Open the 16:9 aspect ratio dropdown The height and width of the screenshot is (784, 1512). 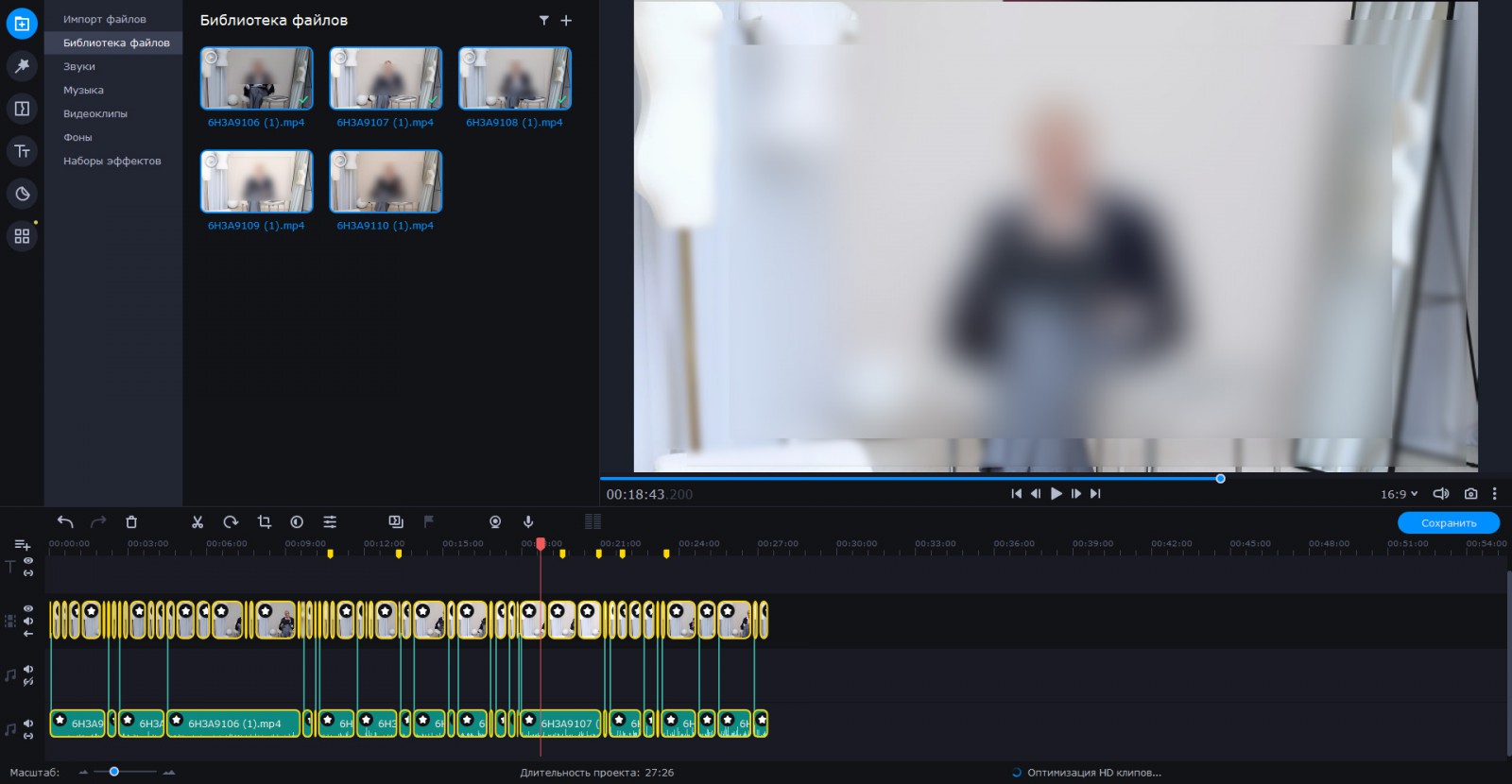click(x=1399, y=494)
